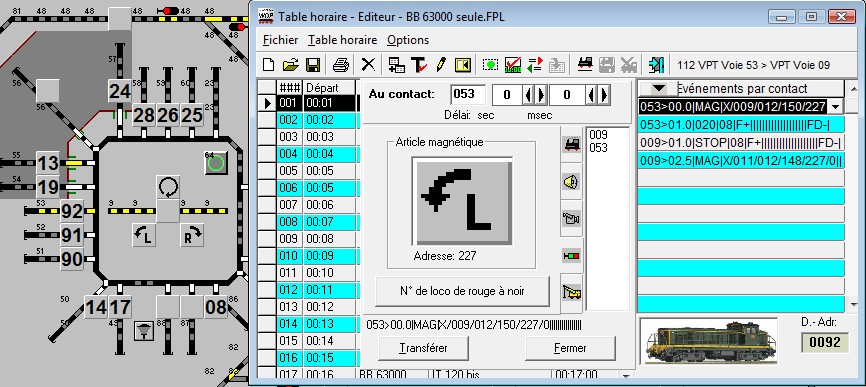Click the Transférer button
The height and width of the screenshot is (387, 866).
pos(423,348)
